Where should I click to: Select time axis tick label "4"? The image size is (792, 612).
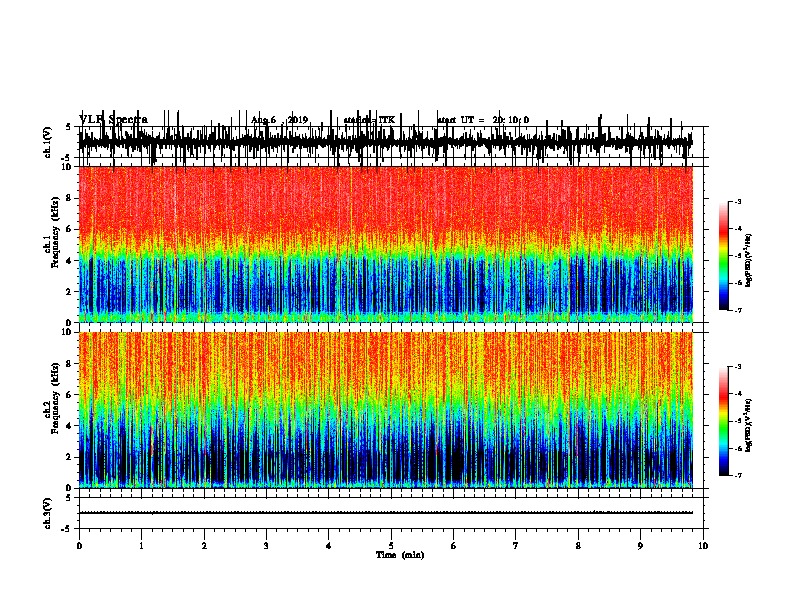pyautogui.click(x=329, y=546)
